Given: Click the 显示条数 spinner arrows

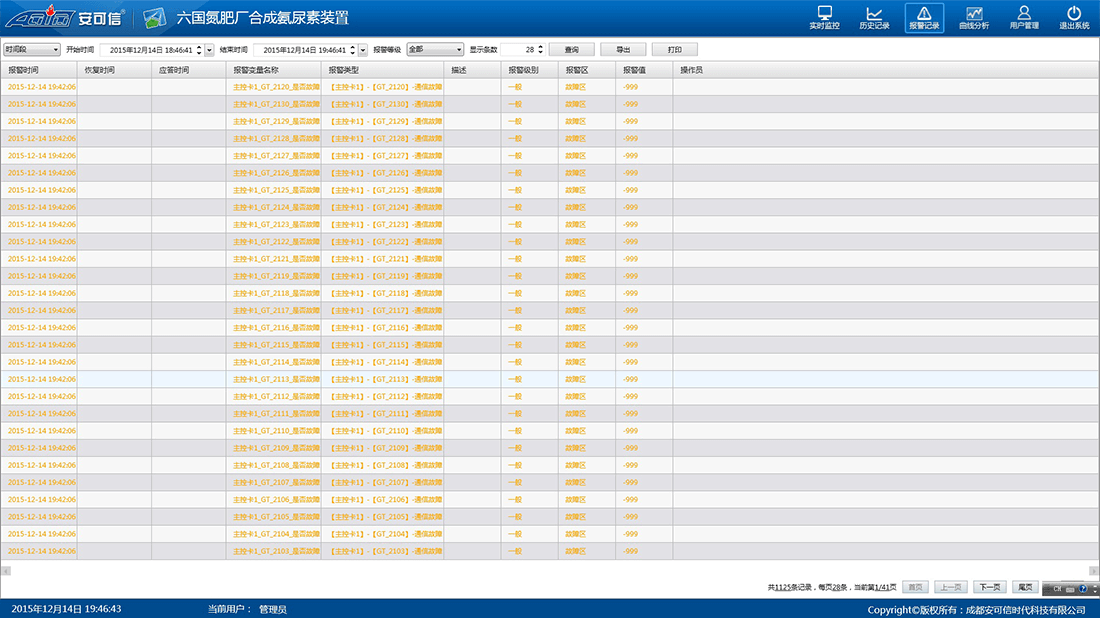Looking at the screenshot, I should click(540, 50).
